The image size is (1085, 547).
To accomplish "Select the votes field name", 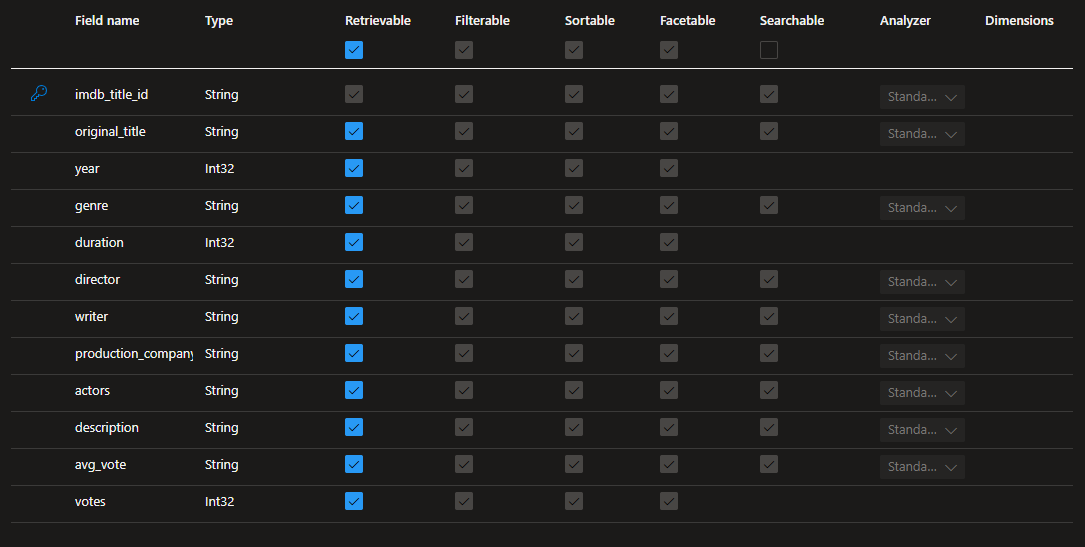I will click(90, 501).
